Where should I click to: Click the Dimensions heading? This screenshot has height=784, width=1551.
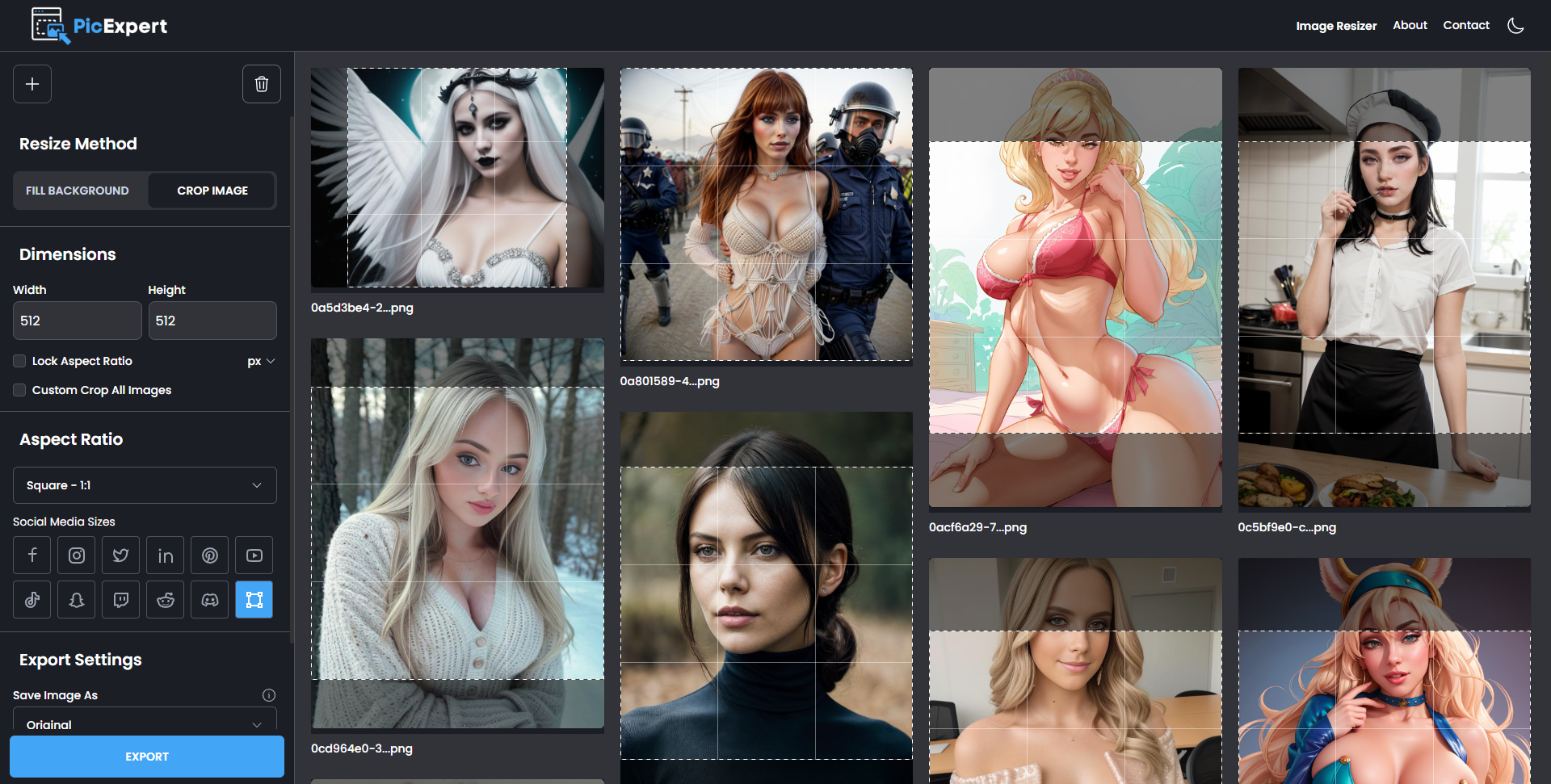[68, 254]
